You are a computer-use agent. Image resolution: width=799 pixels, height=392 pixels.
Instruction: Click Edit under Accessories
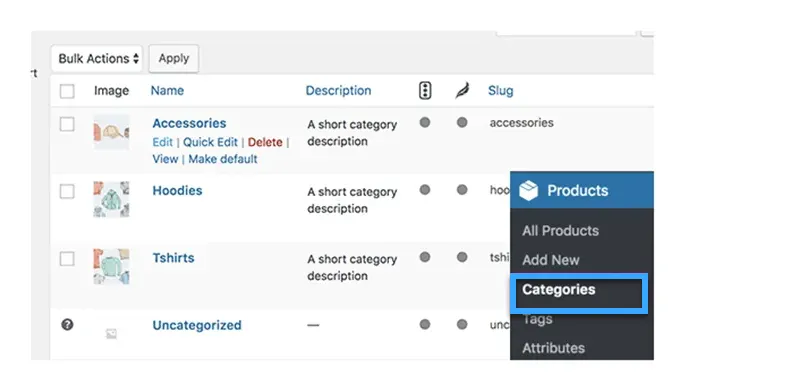(163, 142)
